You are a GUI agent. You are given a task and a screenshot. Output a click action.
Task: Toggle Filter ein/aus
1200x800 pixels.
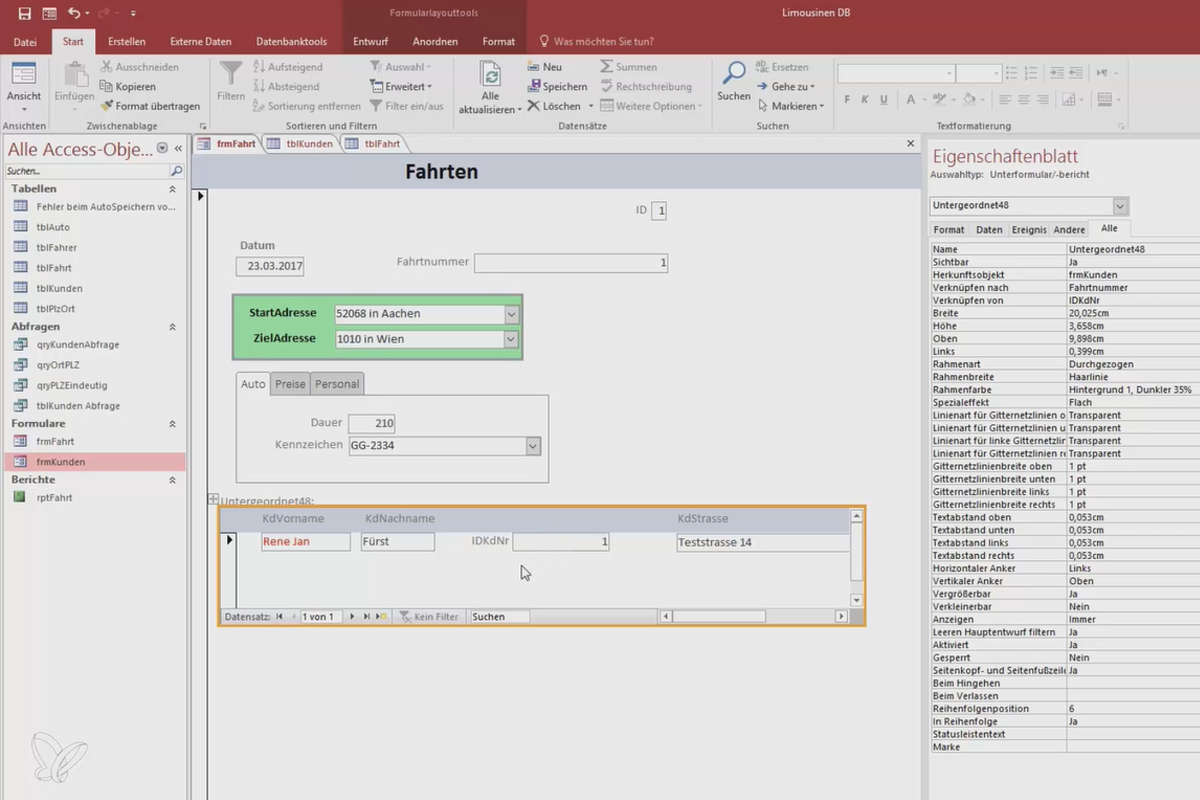click(x=406, y=105)
